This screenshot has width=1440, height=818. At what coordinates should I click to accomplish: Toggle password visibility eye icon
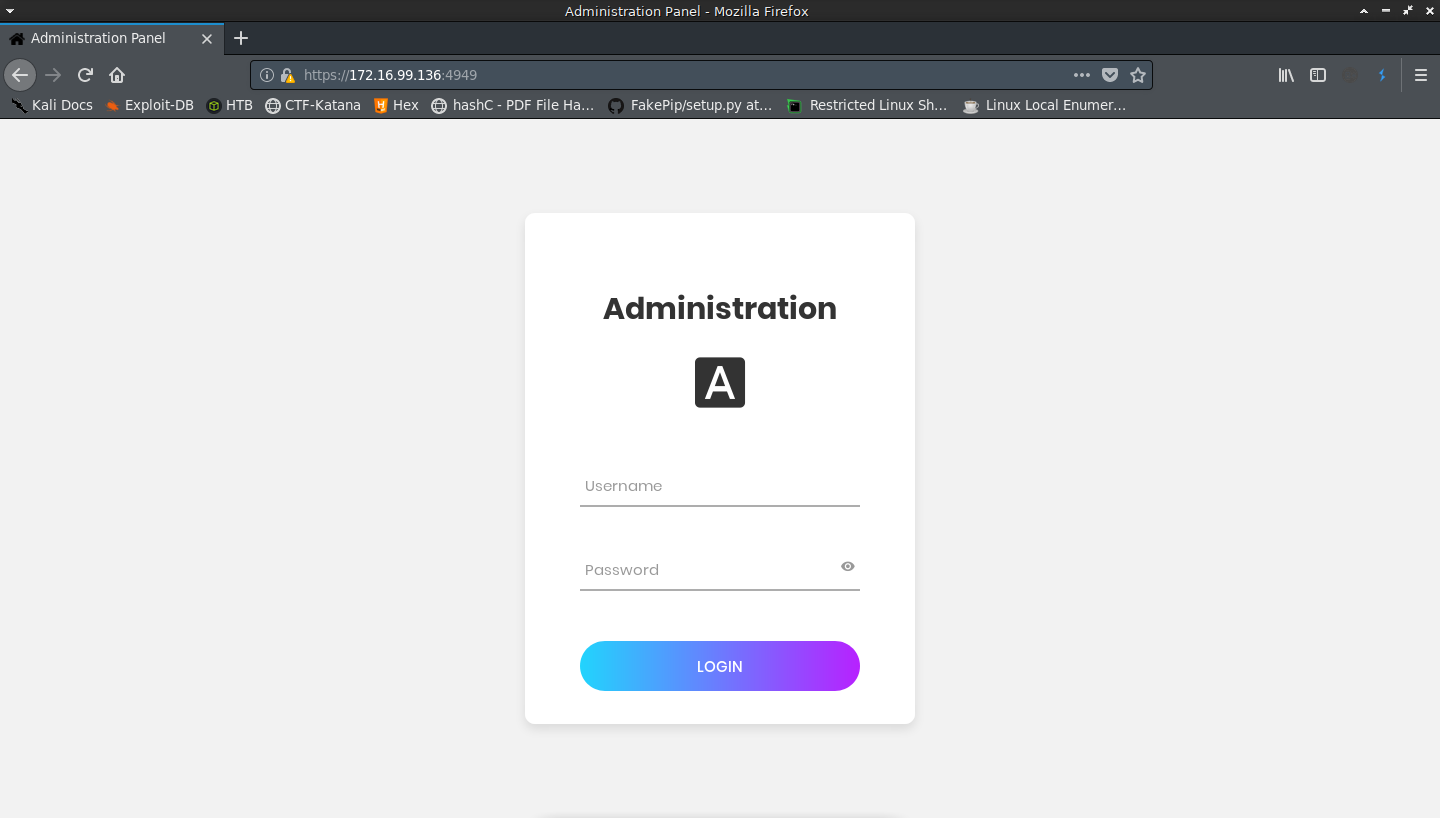[848, 567]
